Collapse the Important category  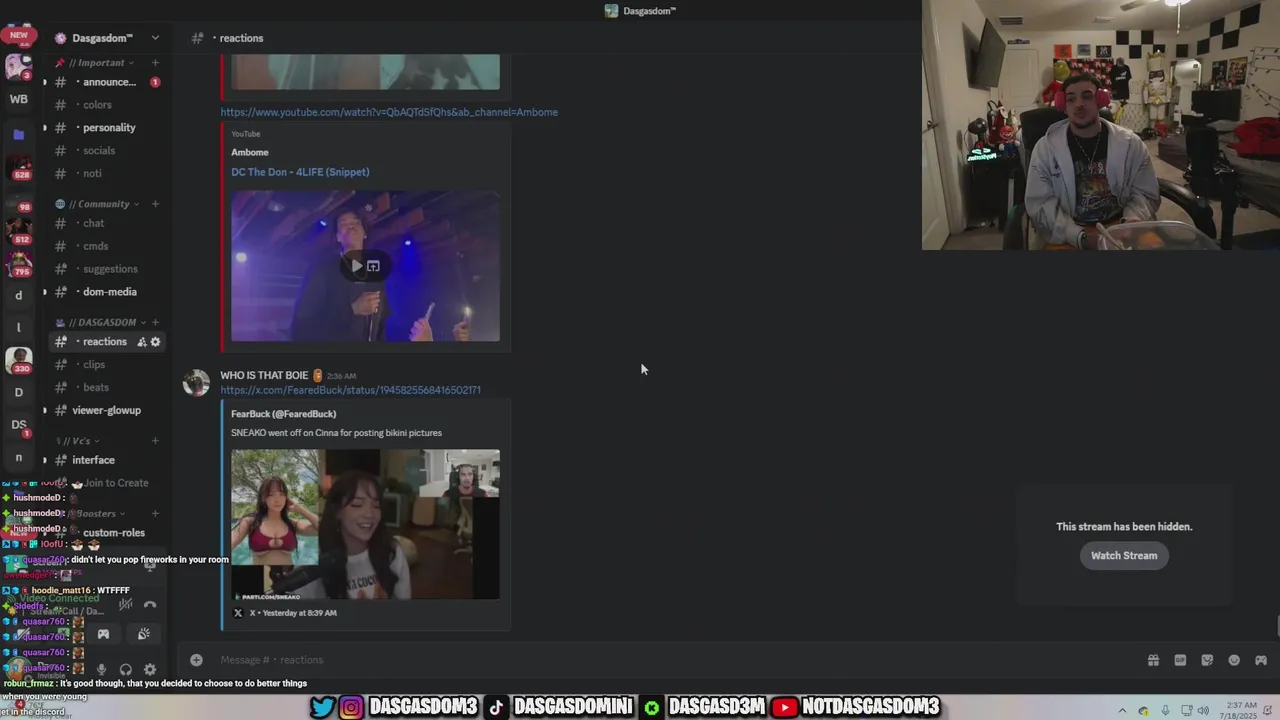(101, 63)
